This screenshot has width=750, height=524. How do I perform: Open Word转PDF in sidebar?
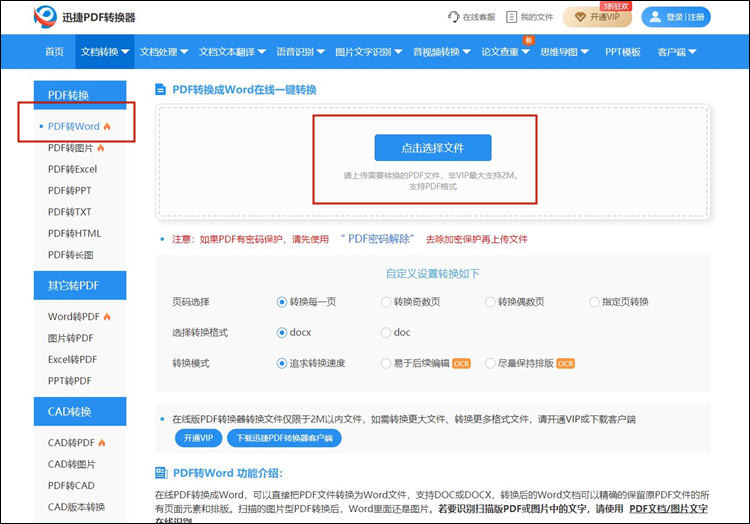point(74,317)
